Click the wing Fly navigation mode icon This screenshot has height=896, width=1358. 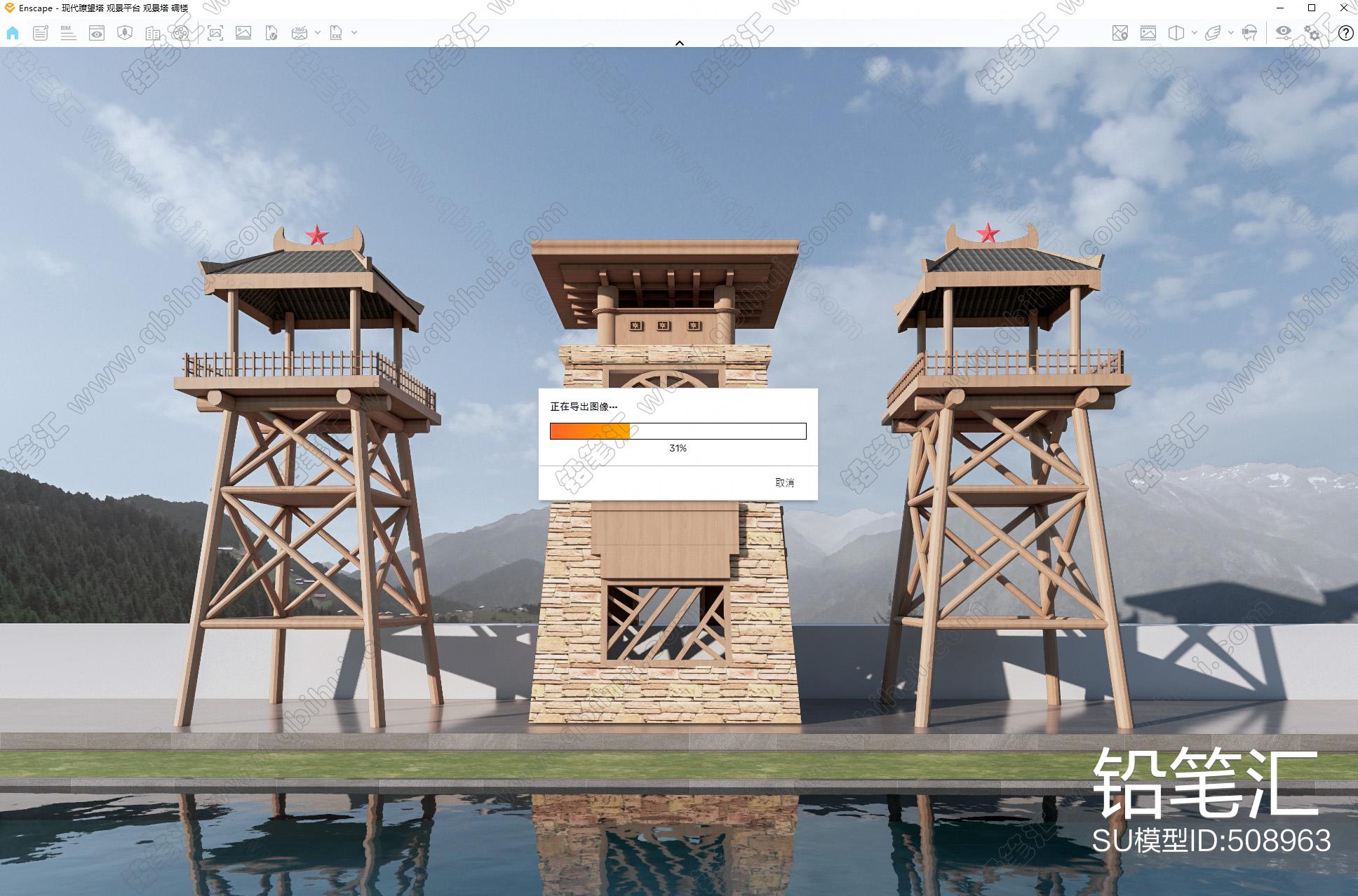point(1213,33)
